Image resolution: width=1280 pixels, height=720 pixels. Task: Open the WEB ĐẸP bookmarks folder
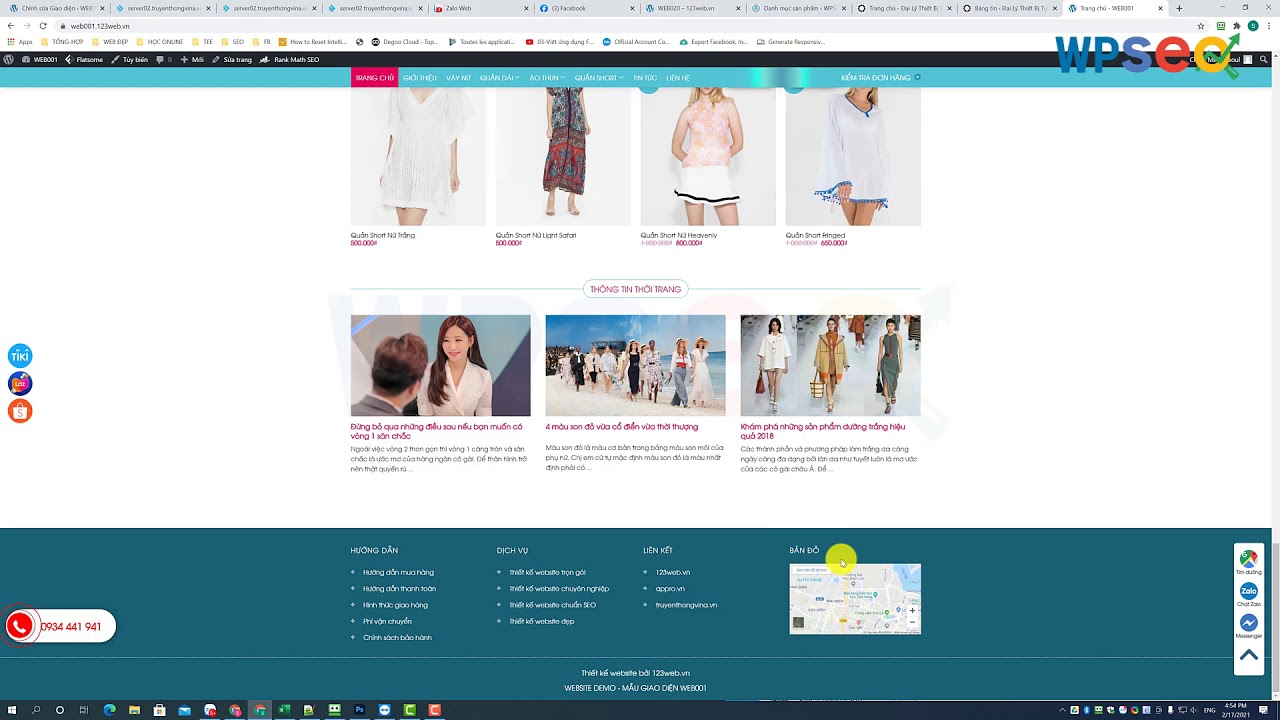(x=110, y=42)
